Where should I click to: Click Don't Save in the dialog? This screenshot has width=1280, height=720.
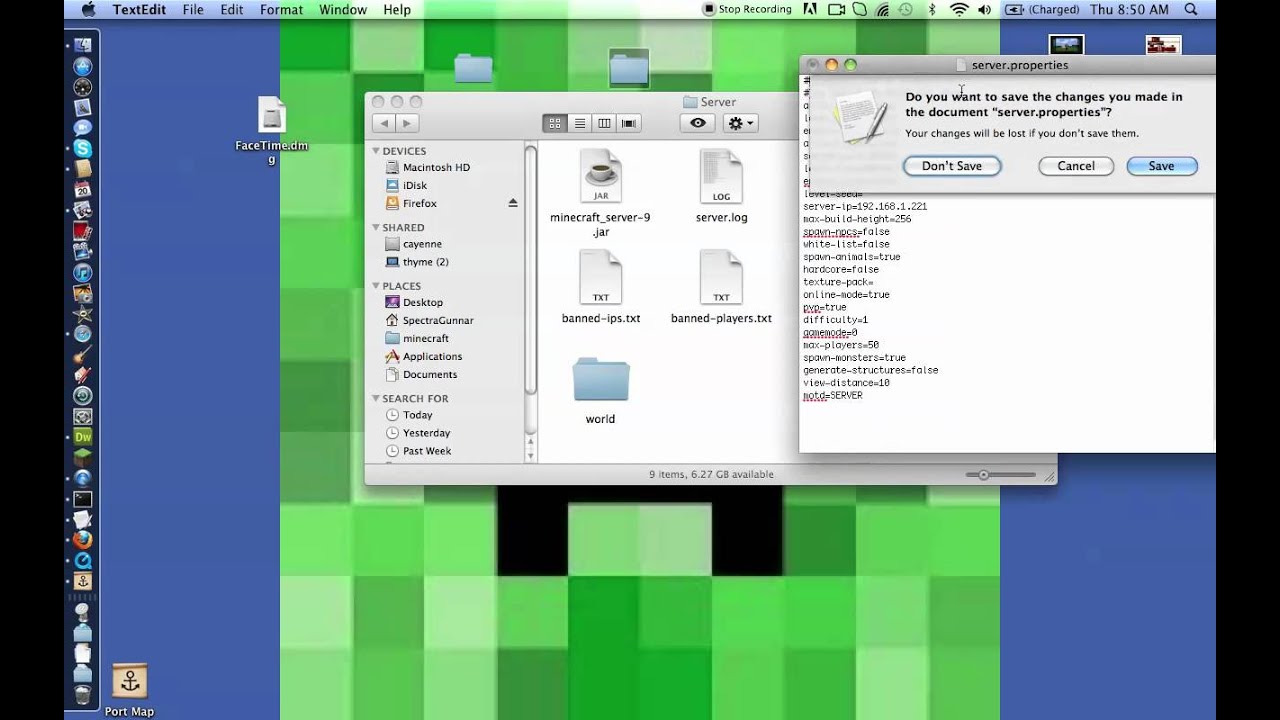952,166
